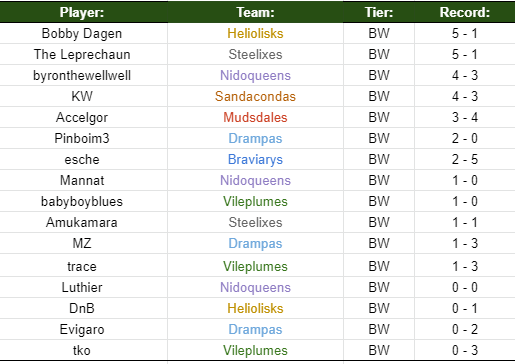
Task: Click the Braviarys team cell
Action: tap(255, 159)
